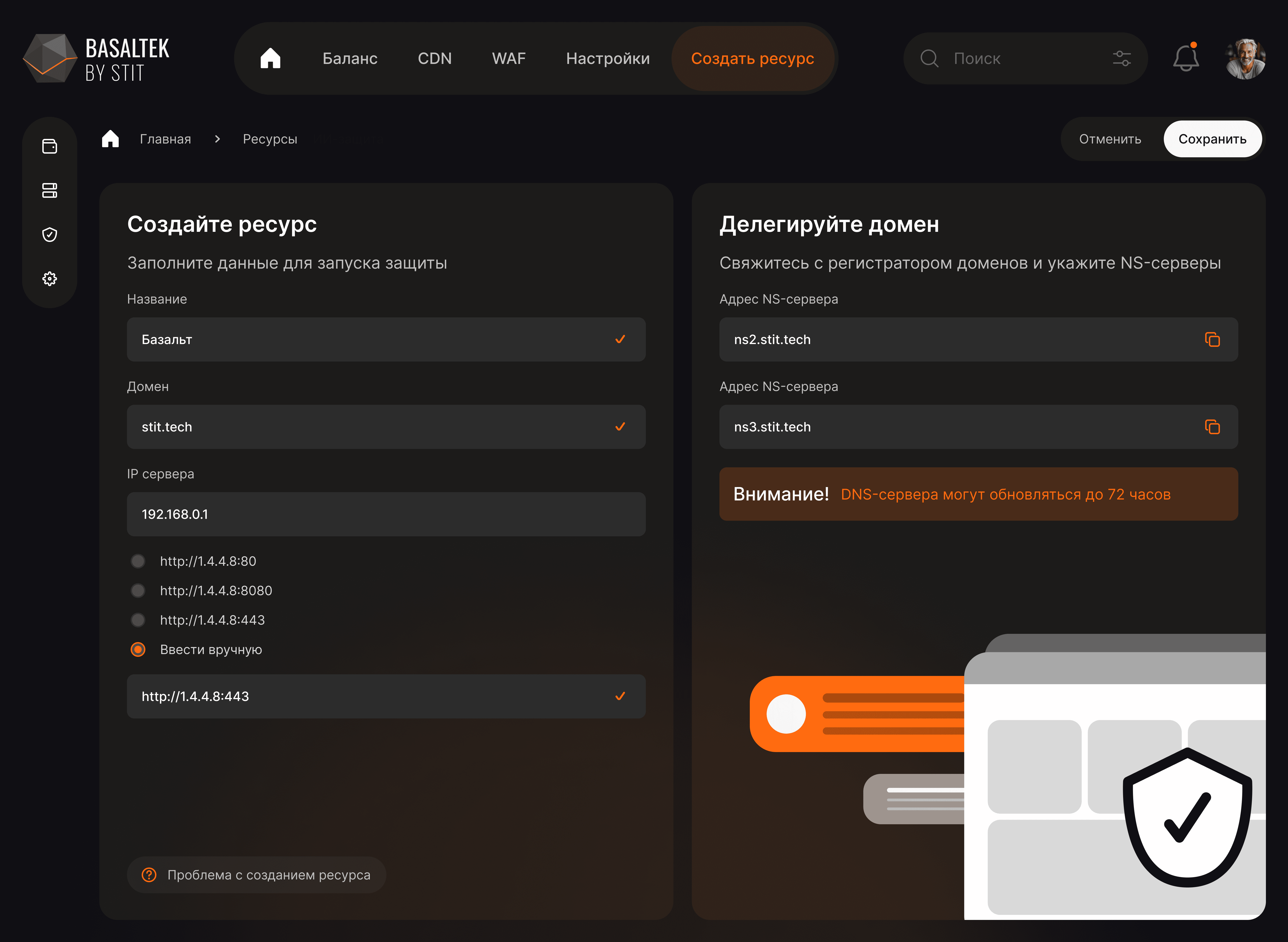Select the http://1.4.4.8:80 radio option

click(x=138, y=561)
